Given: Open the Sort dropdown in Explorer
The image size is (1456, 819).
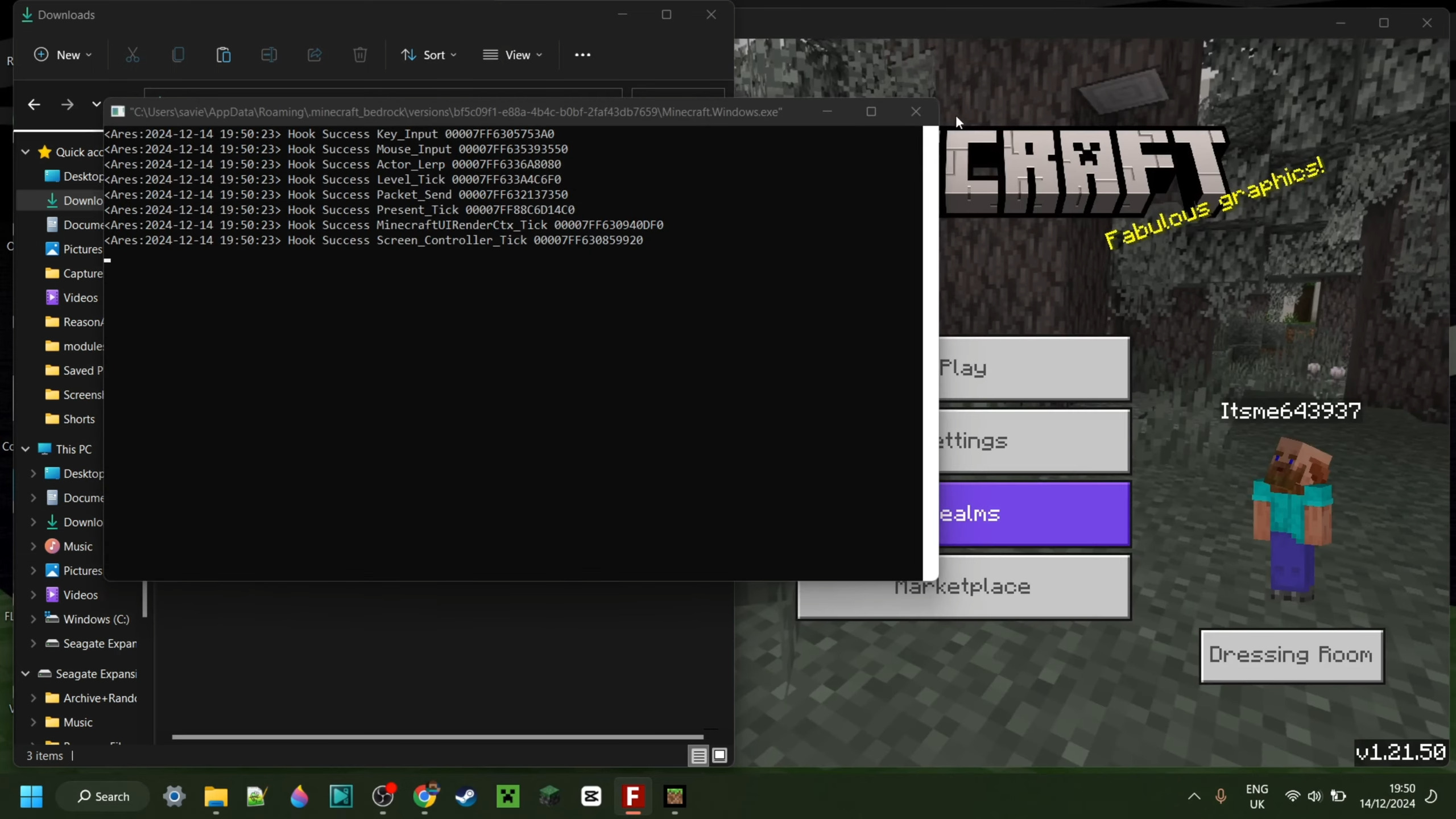Looking at the screenshot, I should pos(429,55).
